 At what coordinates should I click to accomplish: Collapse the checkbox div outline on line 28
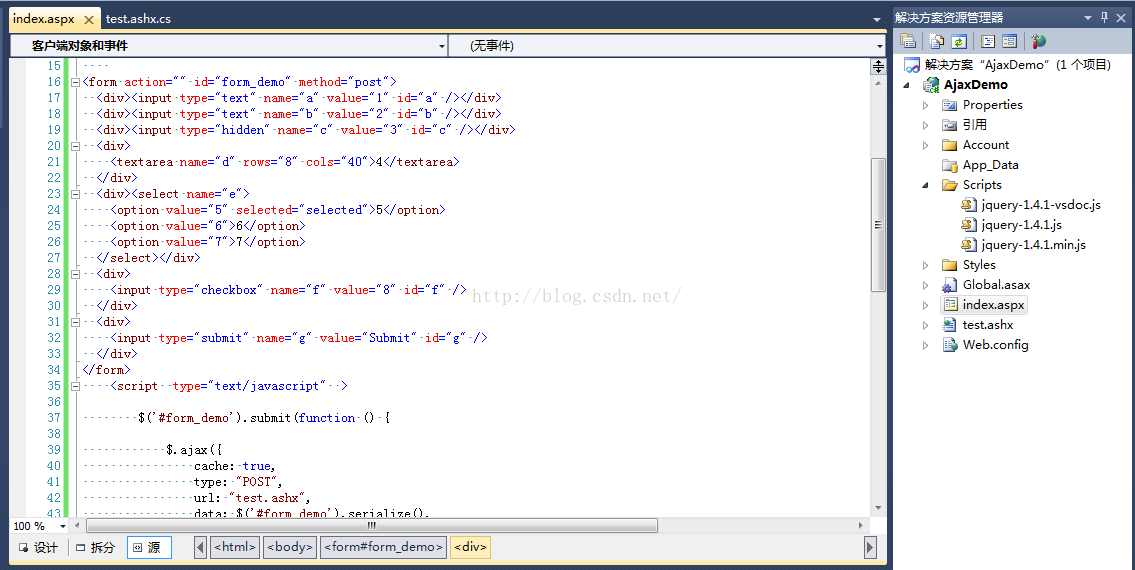click(x=75, y=274)
